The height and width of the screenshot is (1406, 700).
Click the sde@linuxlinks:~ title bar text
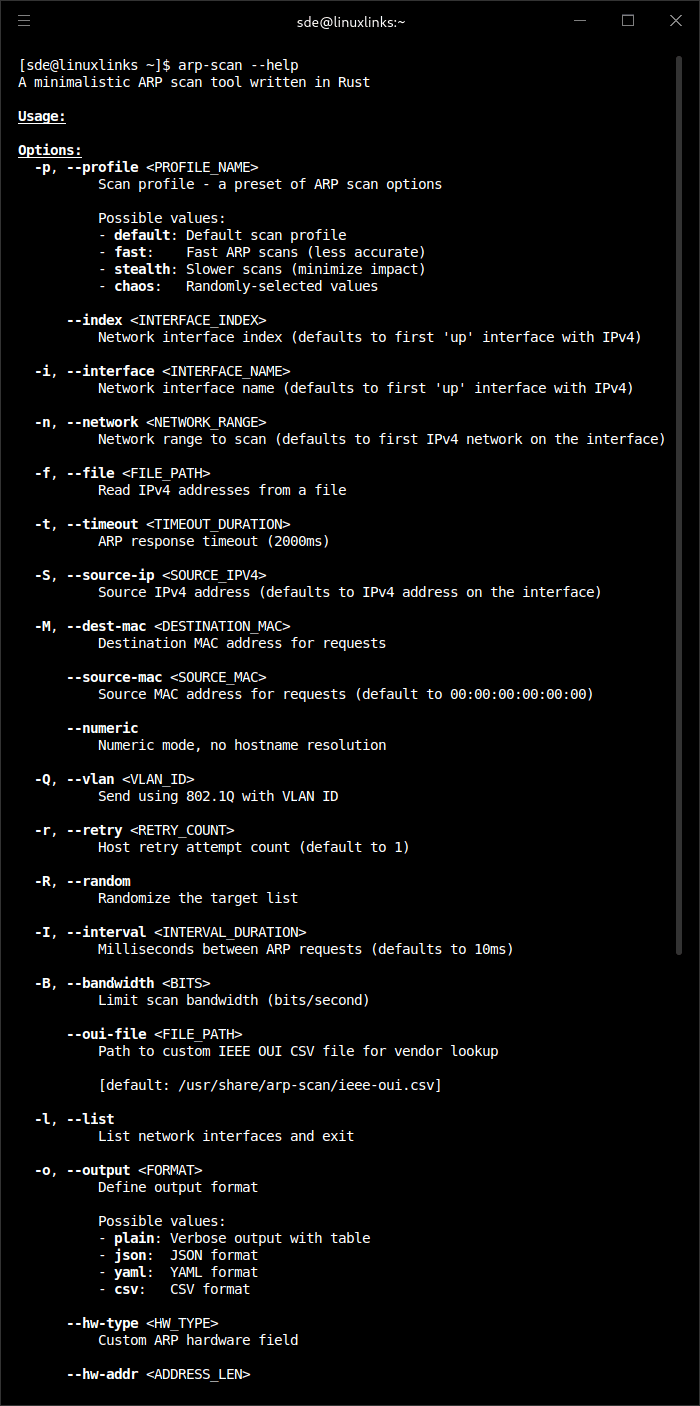pyautogui.click(x=351, y=20)
